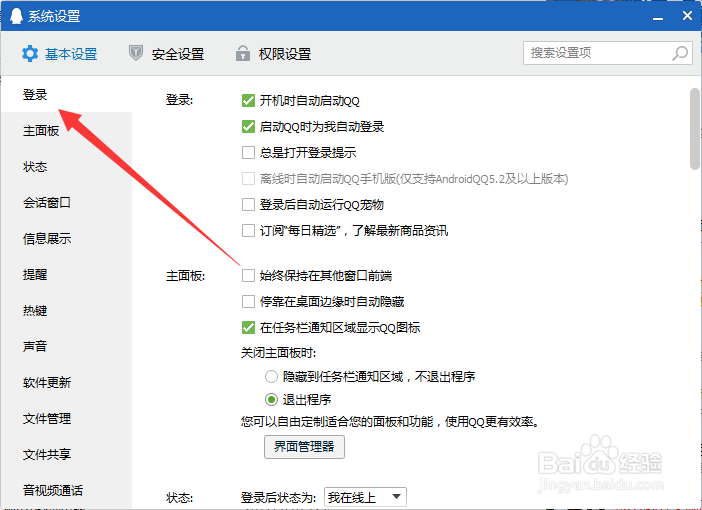Enable 总是打开登录提示
The image size is (702, 510).
click(x=248, y=153)
